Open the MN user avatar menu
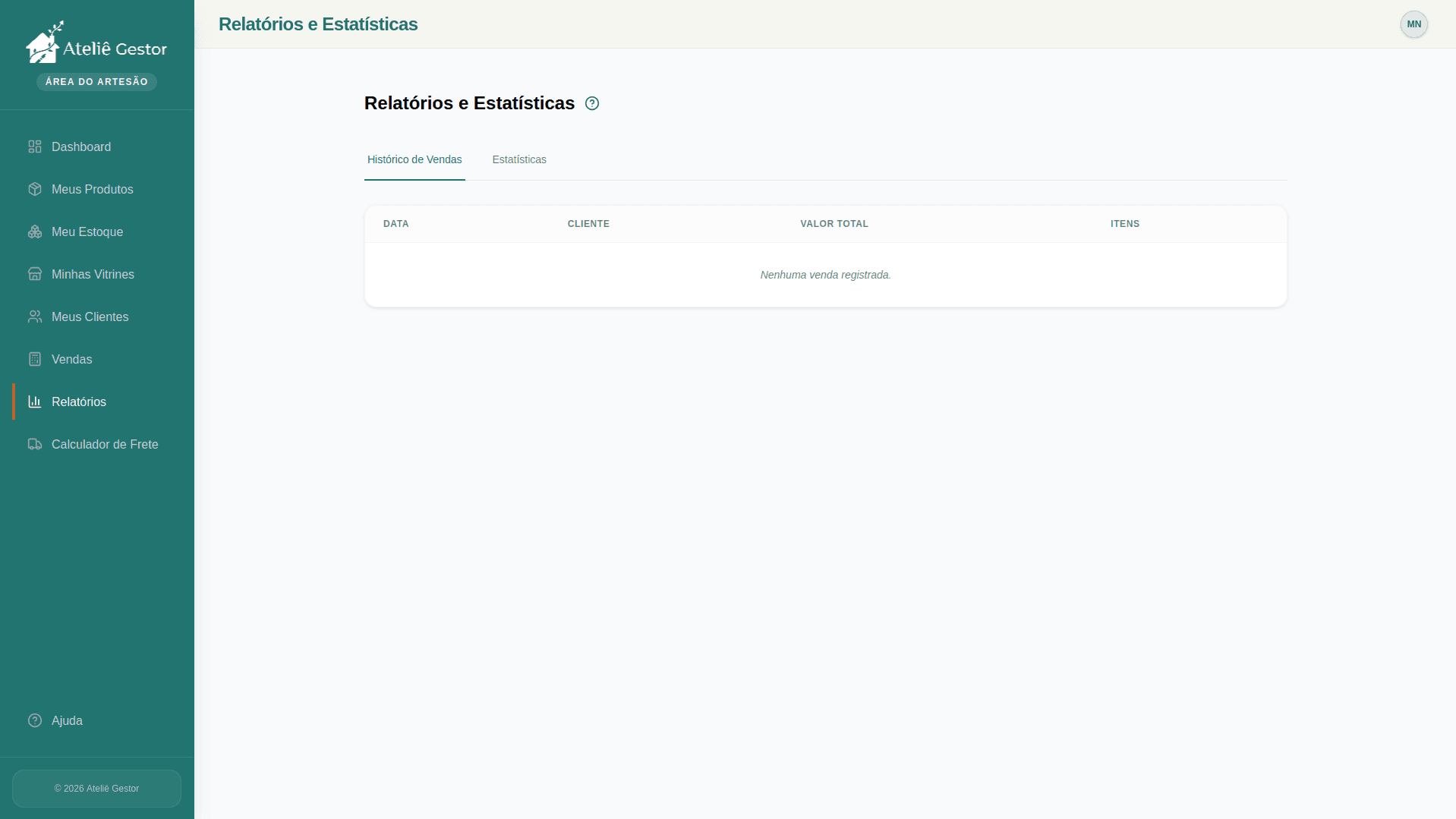The height and width of the screenshot is (819, 1456). point(1413,24)
